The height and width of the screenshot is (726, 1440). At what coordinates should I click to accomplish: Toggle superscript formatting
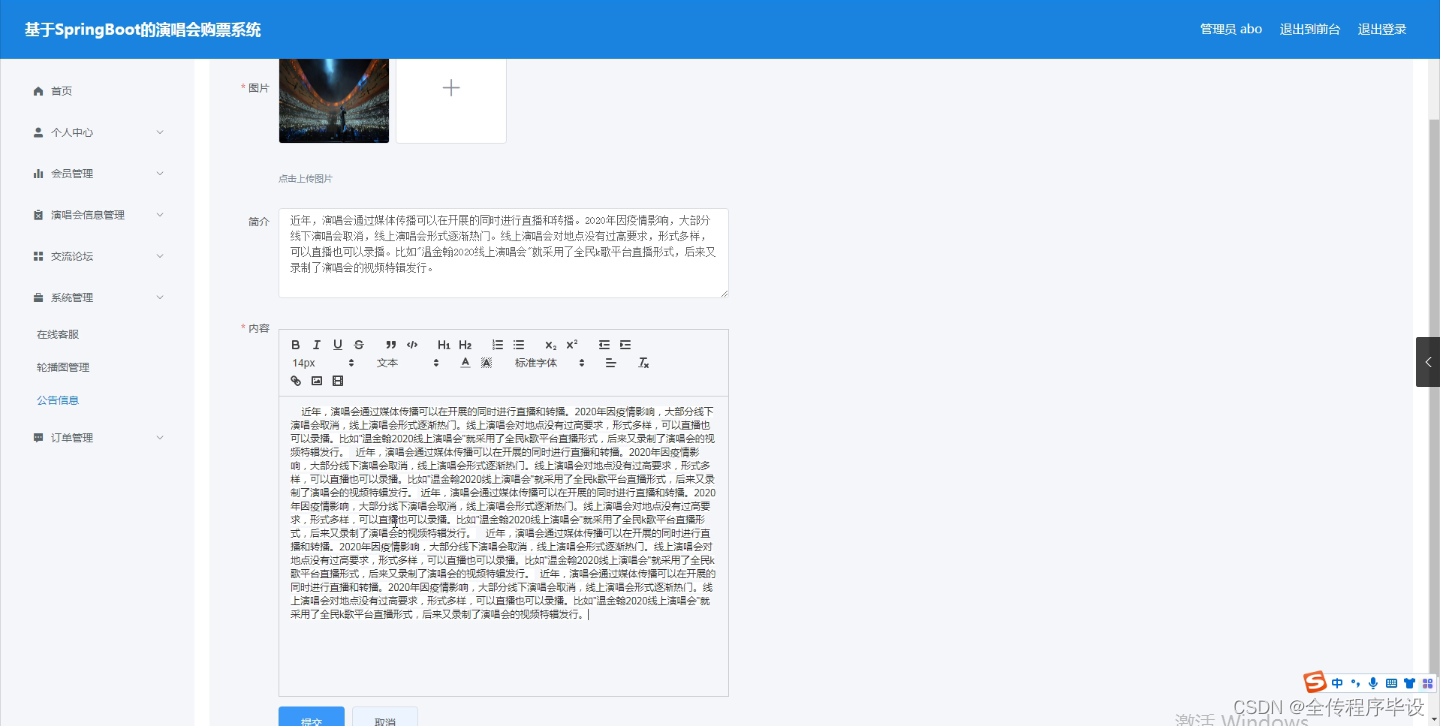[x=571, y=344]
